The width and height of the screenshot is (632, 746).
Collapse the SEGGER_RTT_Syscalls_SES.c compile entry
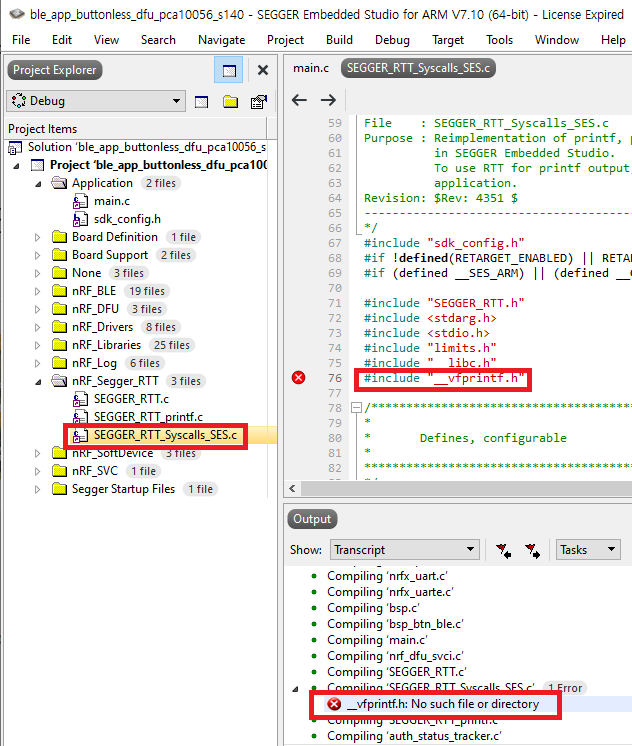click(296, 688)
